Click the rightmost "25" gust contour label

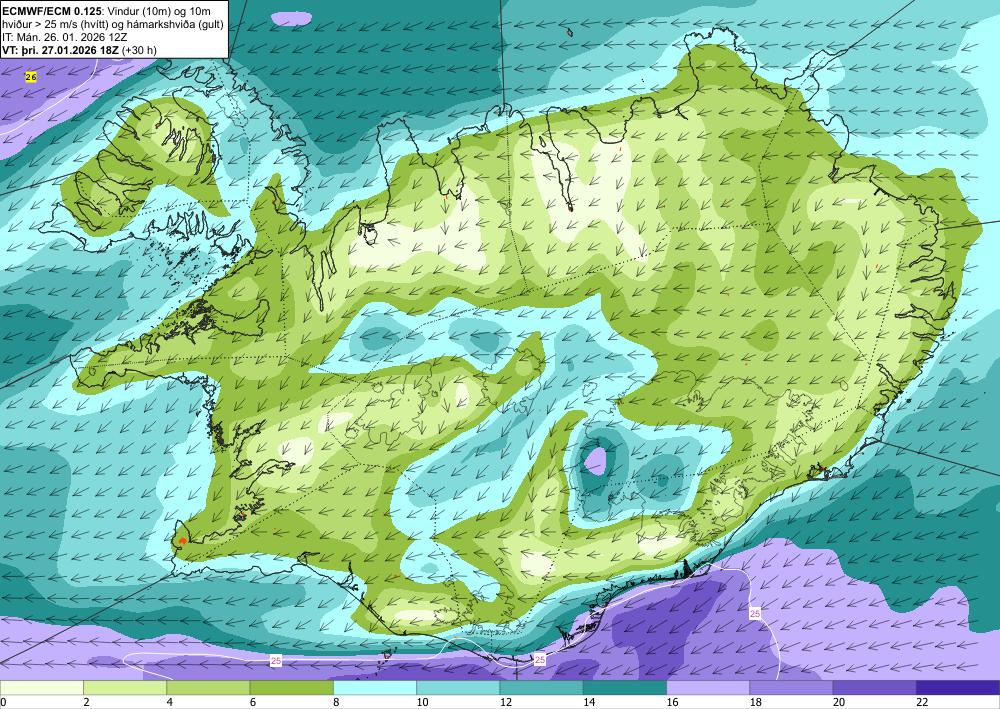coord(755,613)
